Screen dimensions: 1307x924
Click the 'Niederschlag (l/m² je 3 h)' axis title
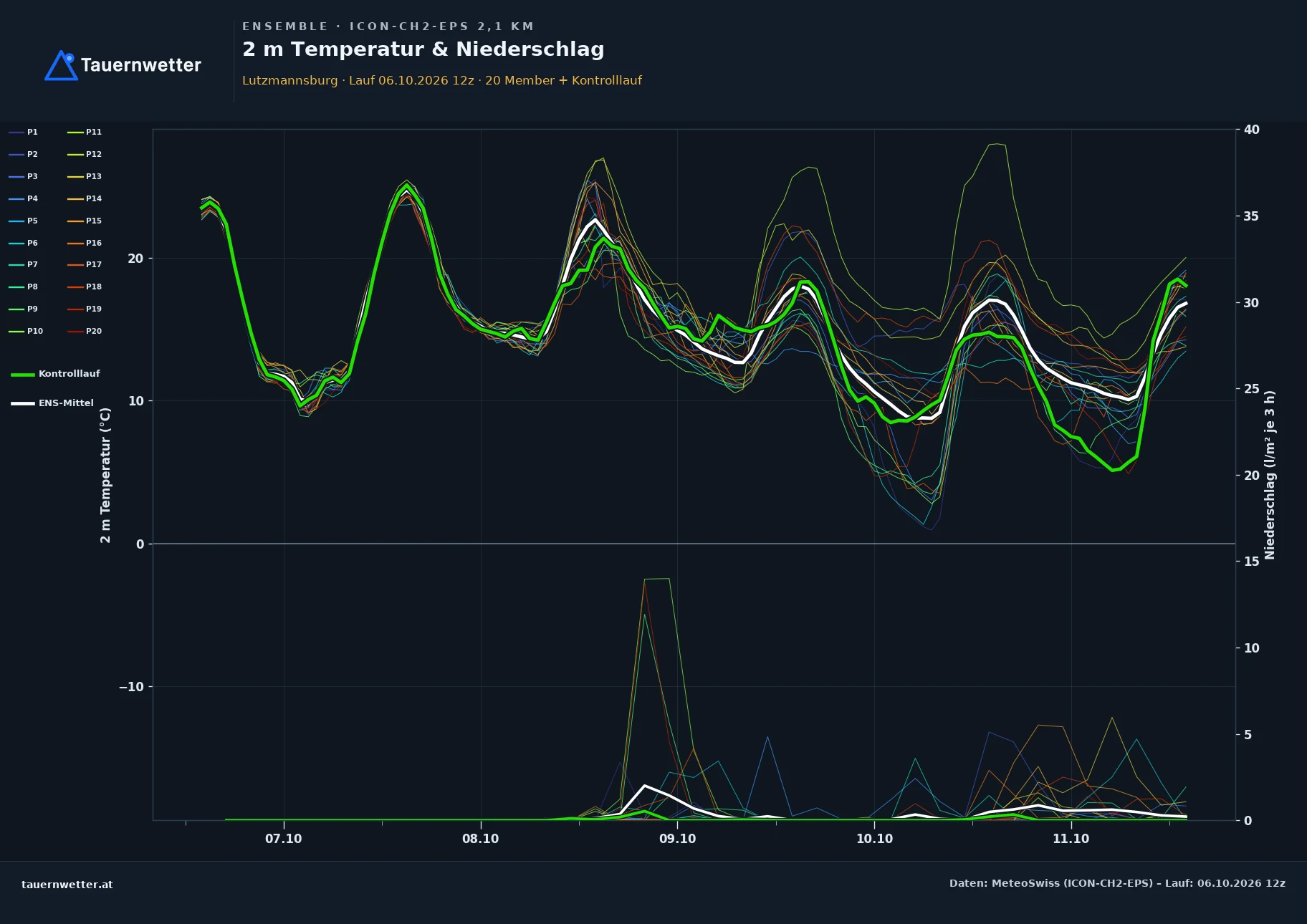tap(1270, 475)
